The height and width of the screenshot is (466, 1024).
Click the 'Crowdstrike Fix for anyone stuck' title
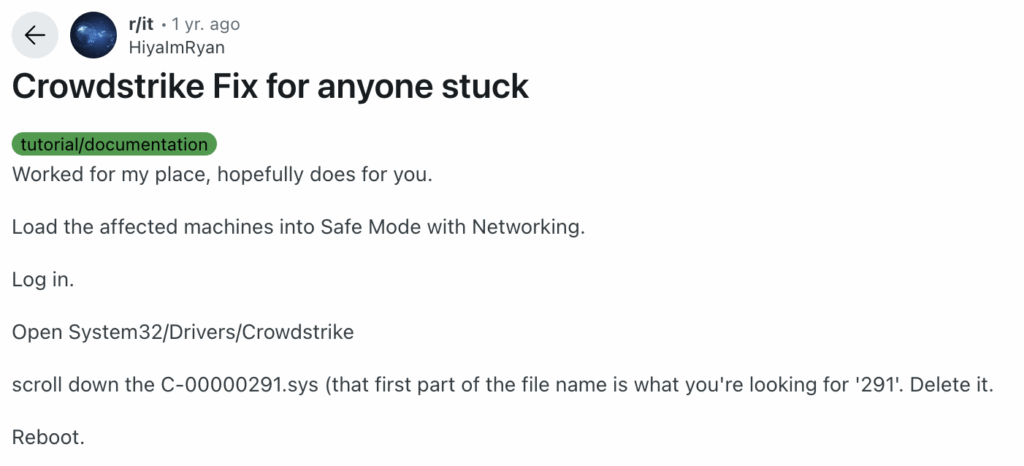270,87
